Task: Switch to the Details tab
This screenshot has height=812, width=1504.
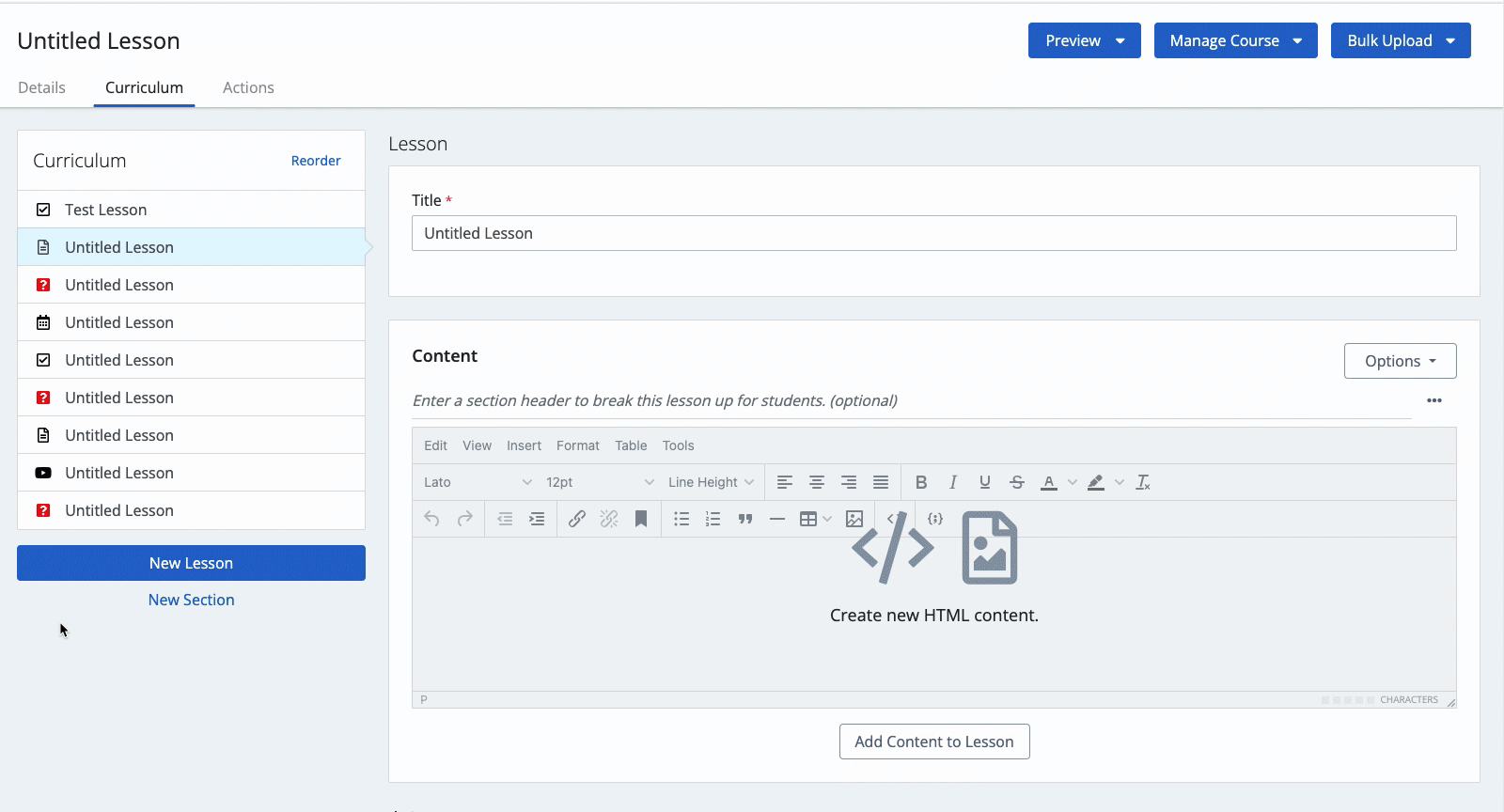Action: (x=41, y=87)
